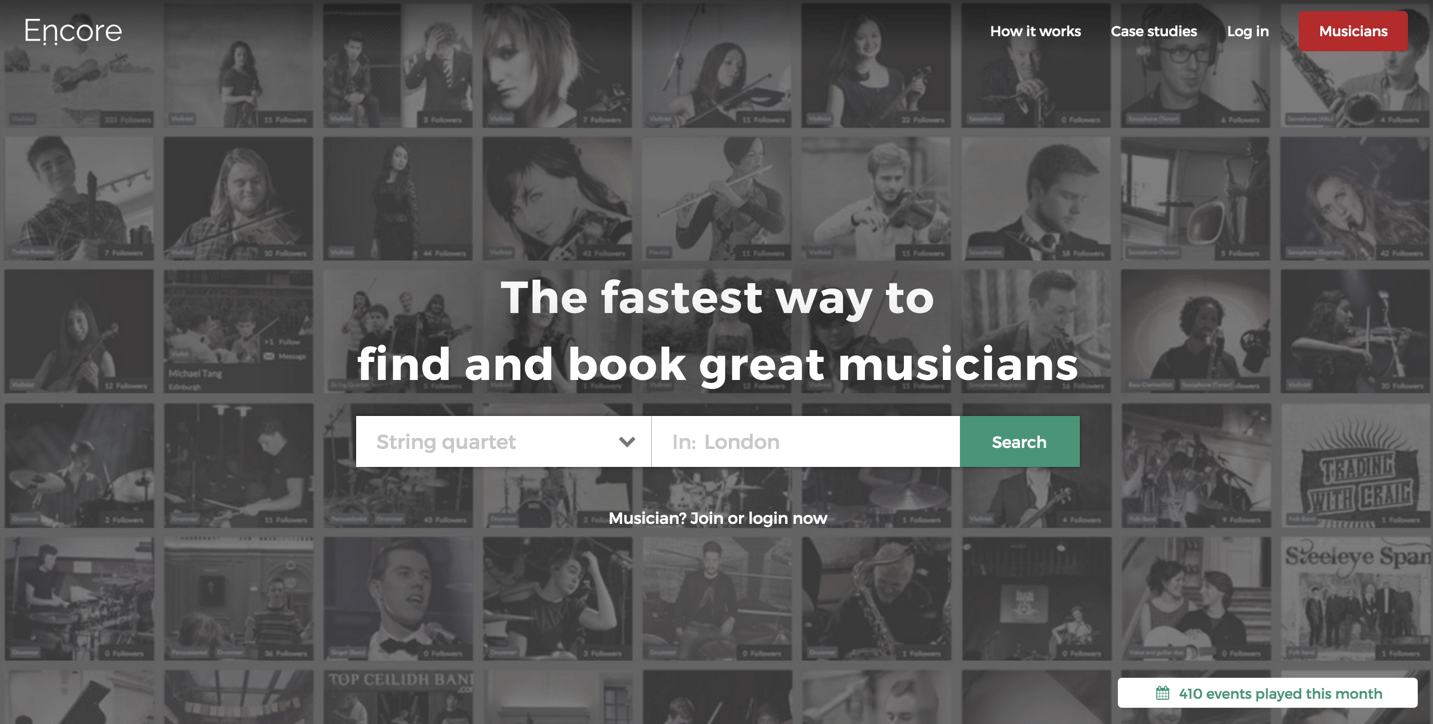Open the How it works page
The image size is (1433, 724).
coord(1035,31)
